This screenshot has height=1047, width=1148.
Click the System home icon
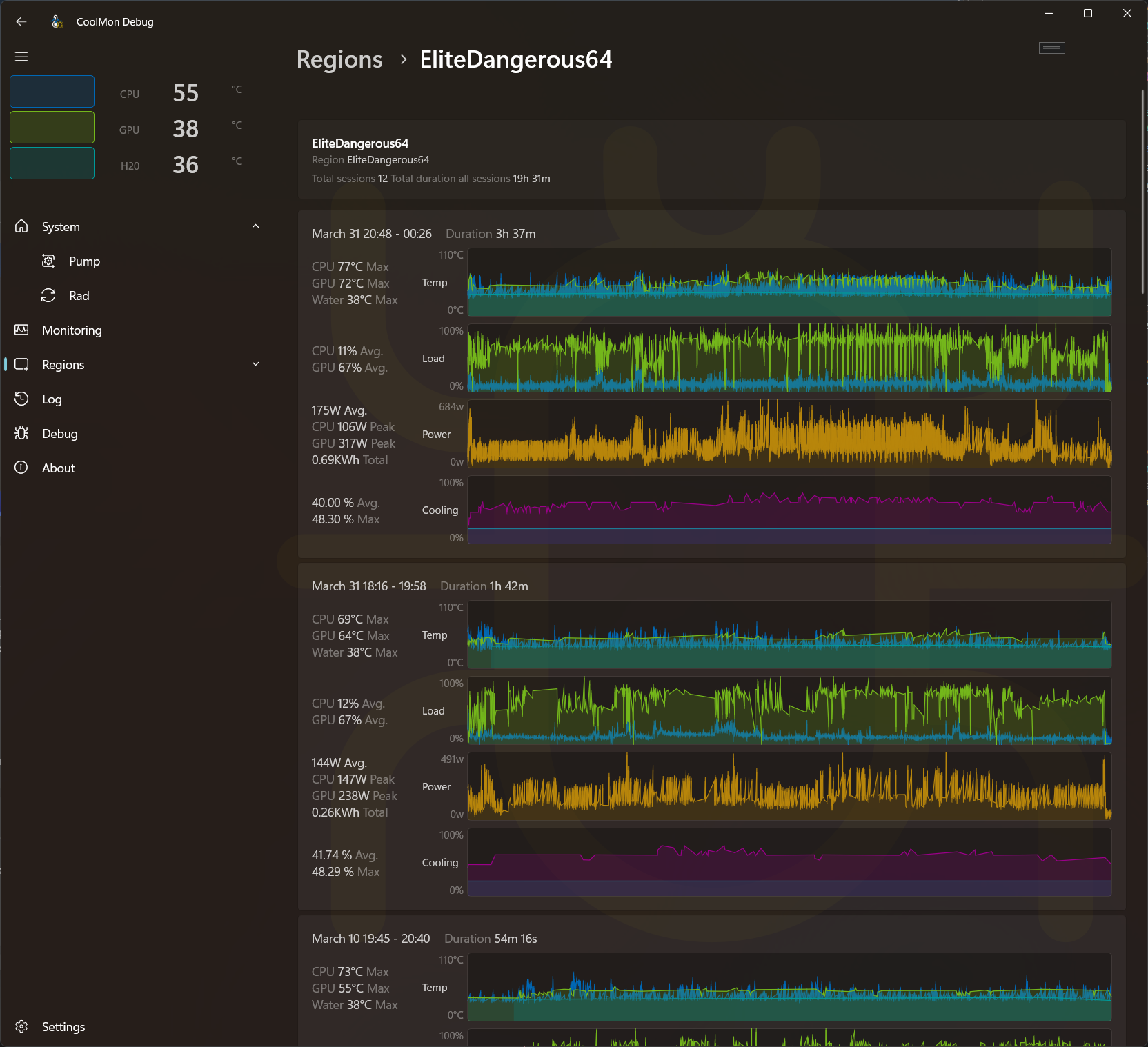pyautogui.click(x=21, y=226)
